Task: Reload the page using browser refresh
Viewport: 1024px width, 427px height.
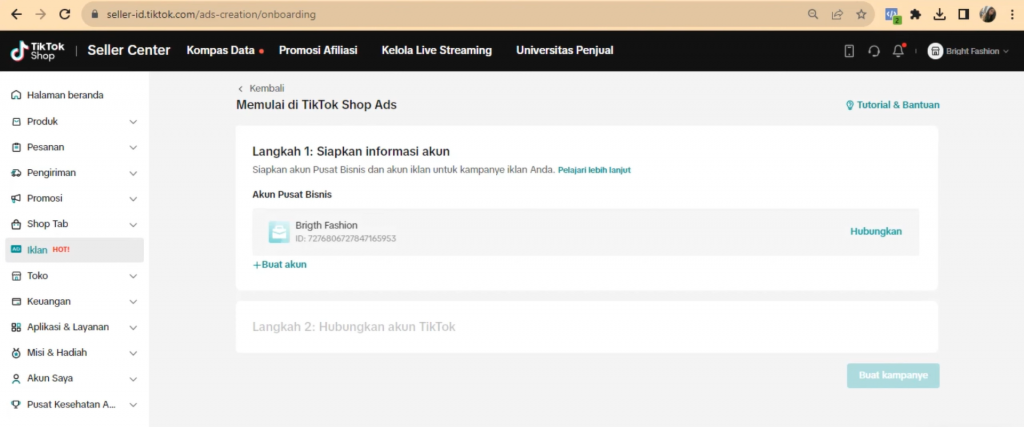Action: tap(65, 15)
